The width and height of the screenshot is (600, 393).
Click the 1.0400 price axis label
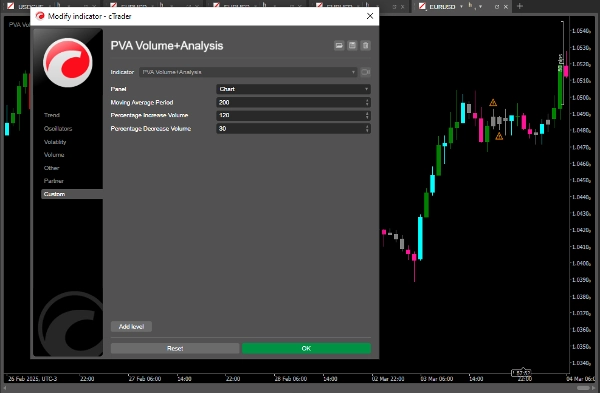pyautogui.click(x=581, y=263)
